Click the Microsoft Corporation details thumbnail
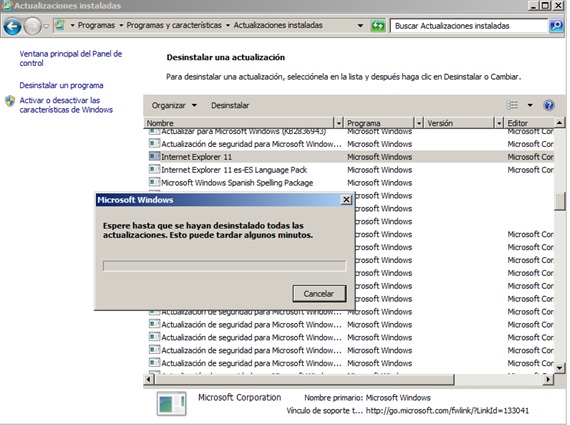Image resolution: width=570 pixels, height=425 pixels. click(x=171, y=403)
